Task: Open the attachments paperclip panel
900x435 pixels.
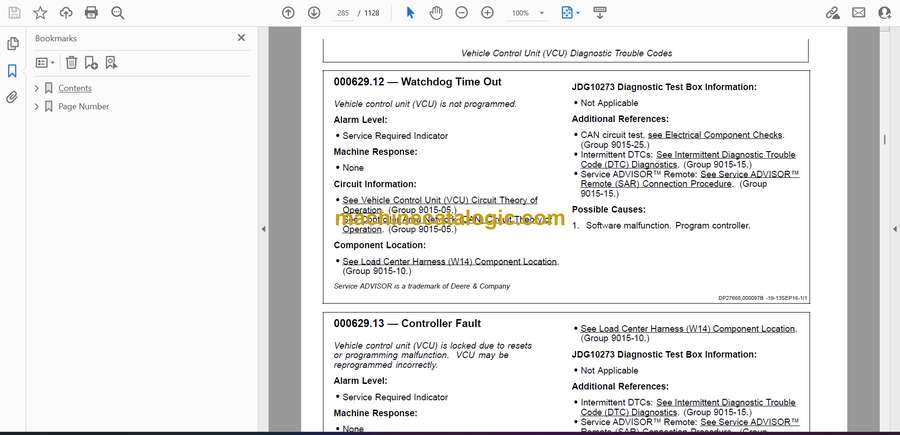Action: click(12, 96)
